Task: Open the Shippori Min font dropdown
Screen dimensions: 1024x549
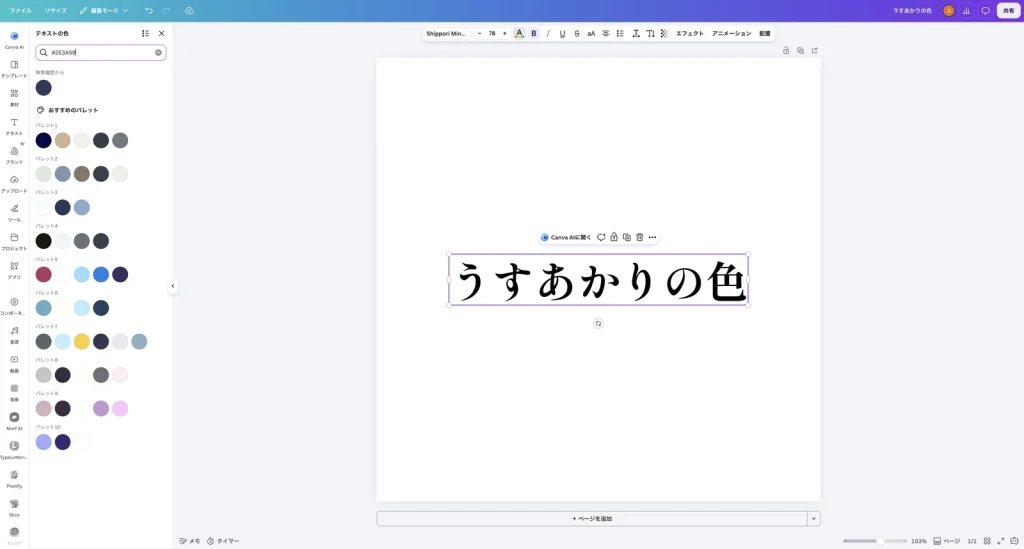Action: 446,33
